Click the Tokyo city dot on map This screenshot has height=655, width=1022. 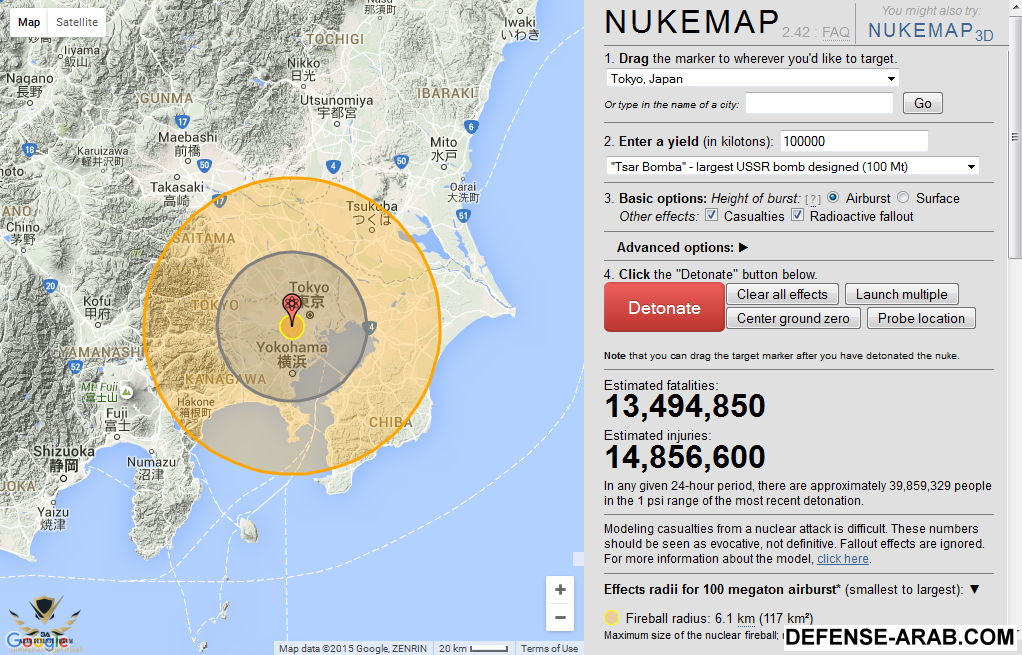click(310, 315)
